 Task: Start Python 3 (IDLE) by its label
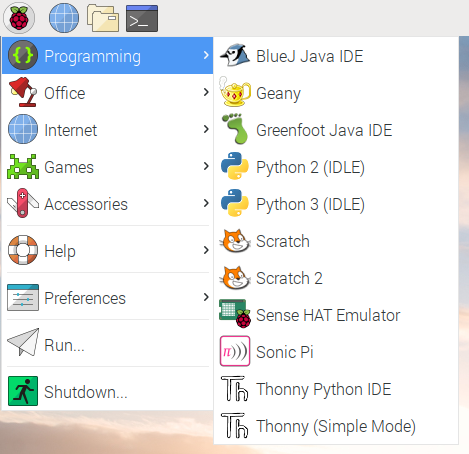tap(310, 204)
